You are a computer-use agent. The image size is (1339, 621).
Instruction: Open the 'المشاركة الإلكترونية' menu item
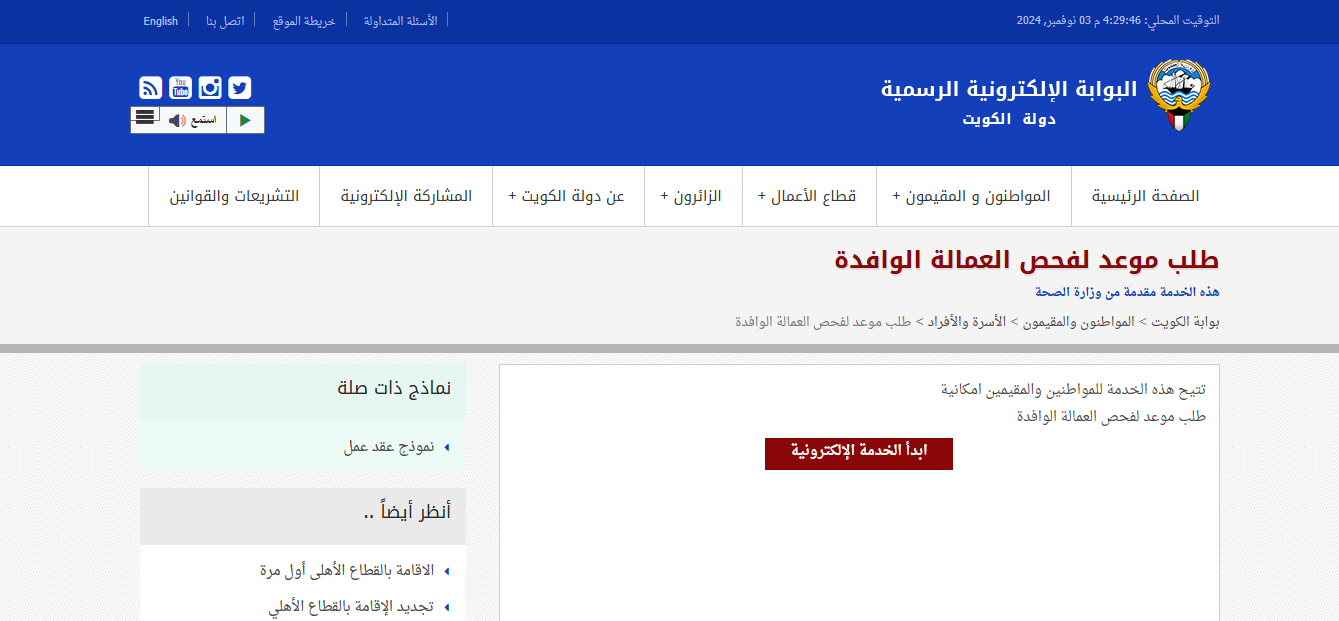(x=406, y=196)
